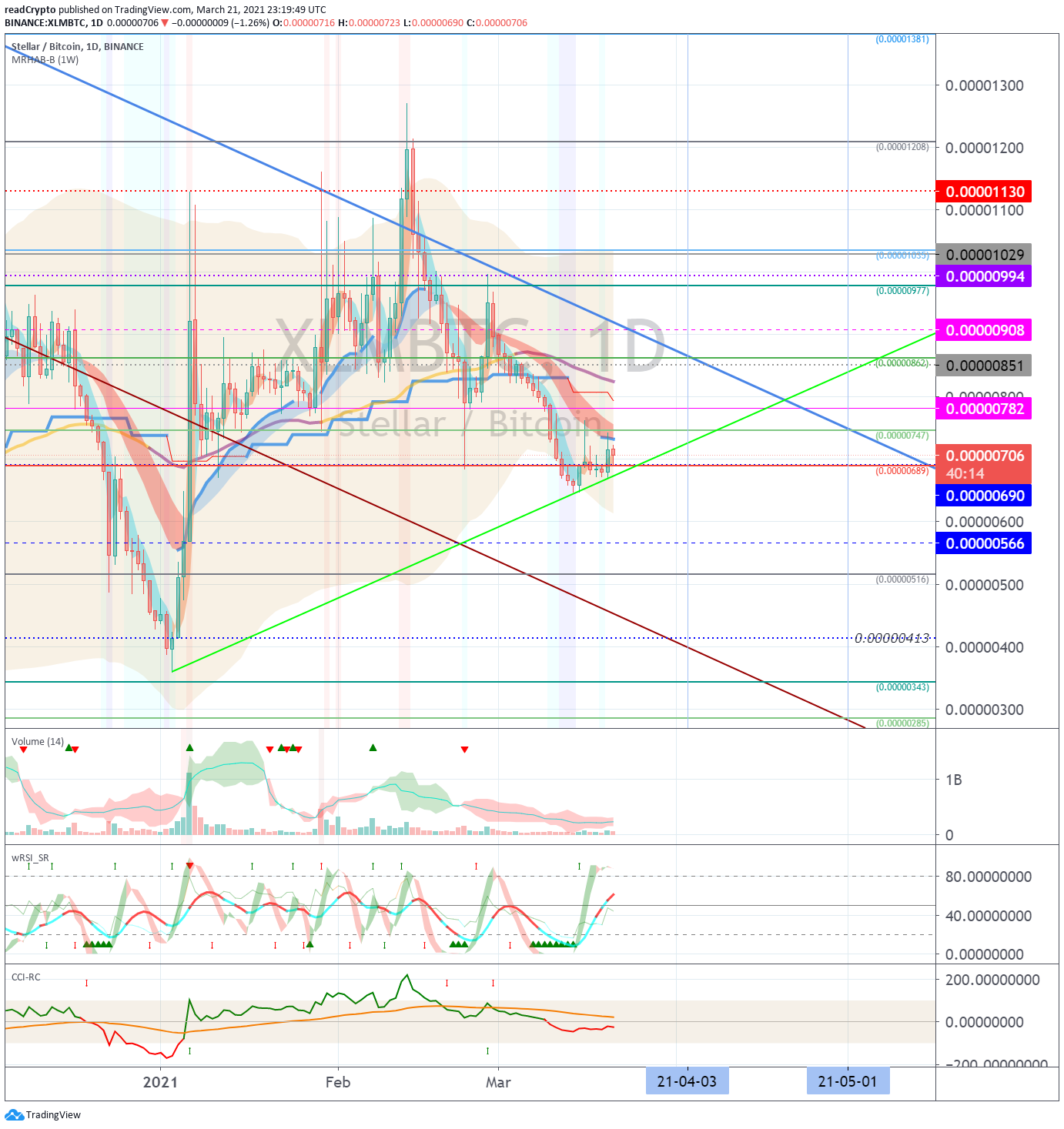1064x1129 pixels.
Task: Click the Stellar / Bitcoin, 1D, BINANCE title
Action: click(x=78, y=46)
